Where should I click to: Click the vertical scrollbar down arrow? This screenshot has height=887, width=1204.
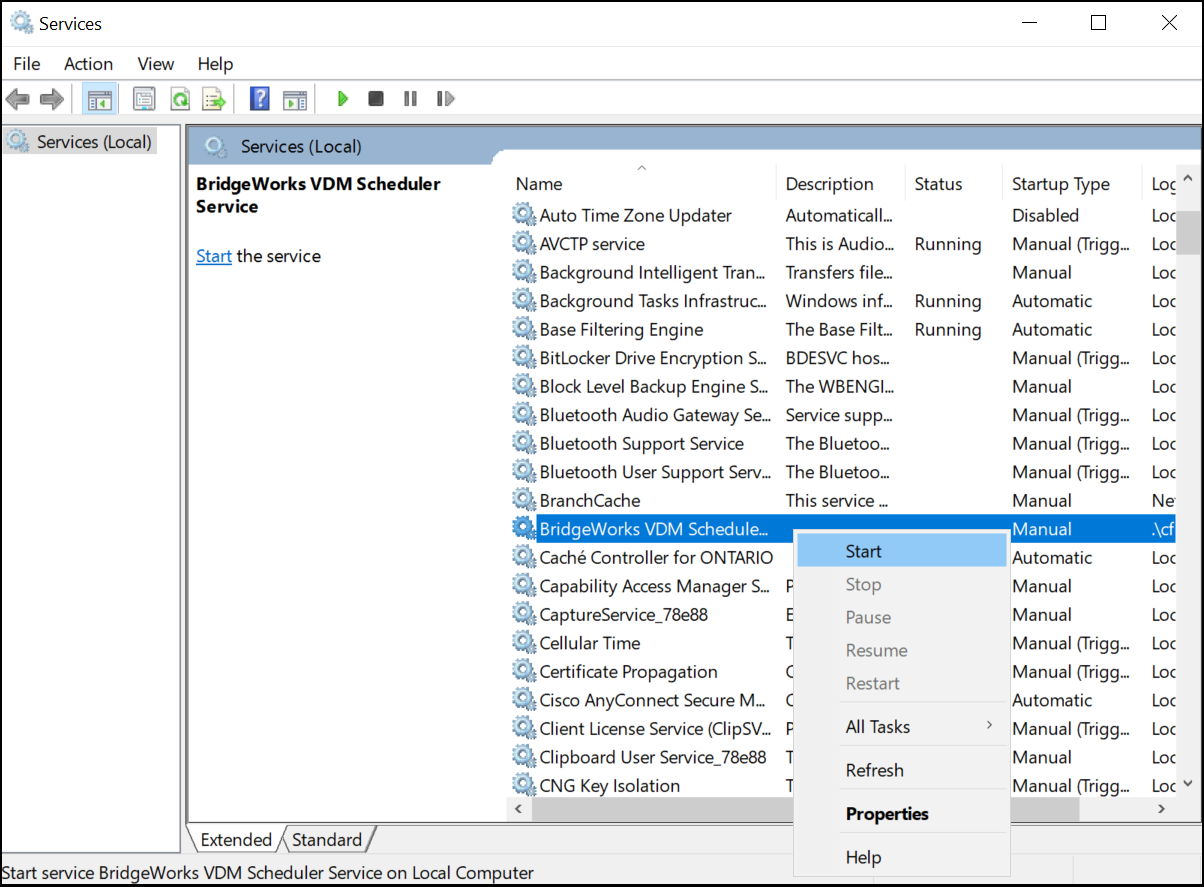(1188, 784)
